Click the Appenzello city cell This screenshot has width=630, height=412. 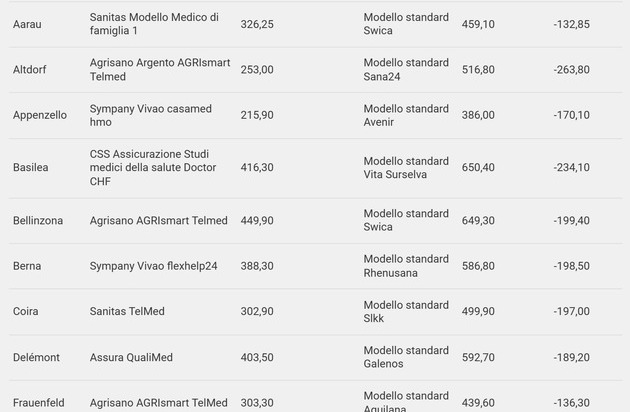[40, 115]
